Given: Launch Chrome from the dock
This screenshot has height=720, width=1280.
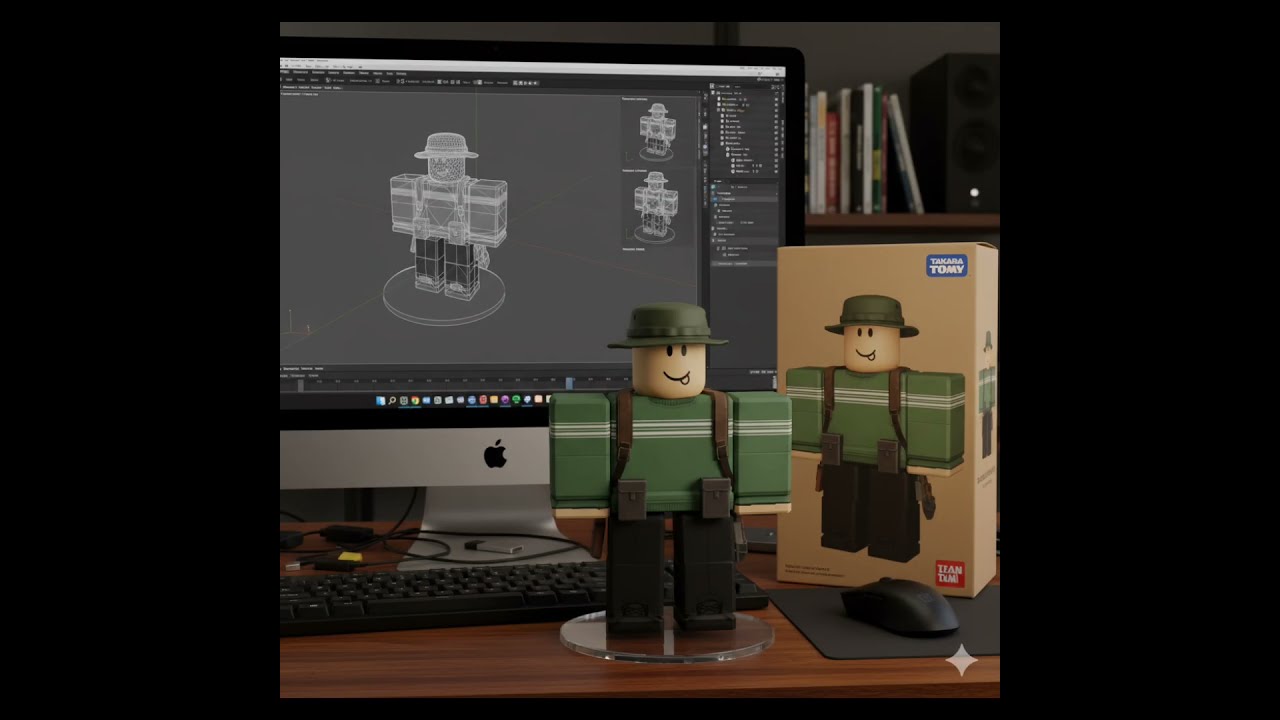Looking at the screenshot, I should click(x=415, y=400).
